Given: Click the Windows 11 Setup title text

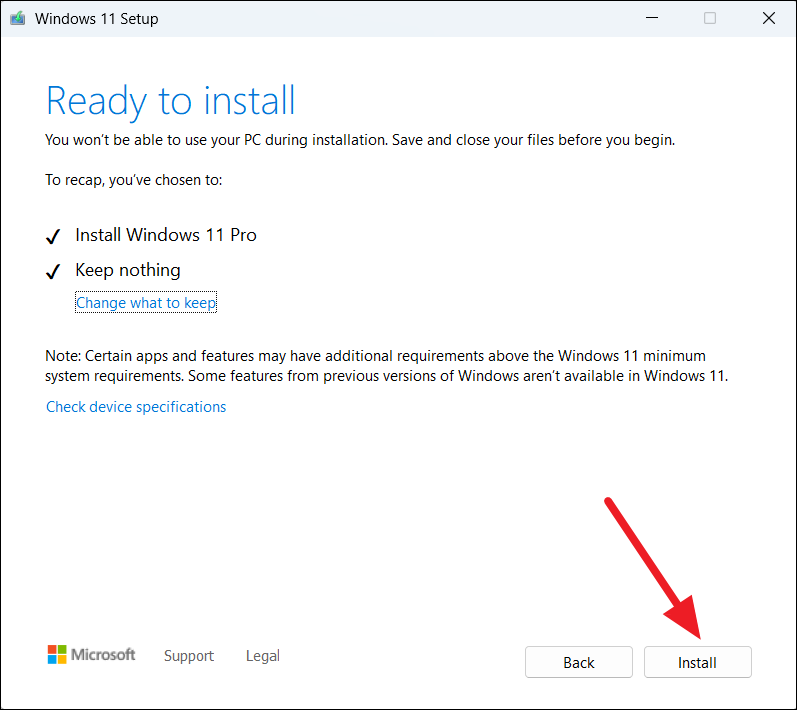Looking at the screenshot, I should pos(97,19).
